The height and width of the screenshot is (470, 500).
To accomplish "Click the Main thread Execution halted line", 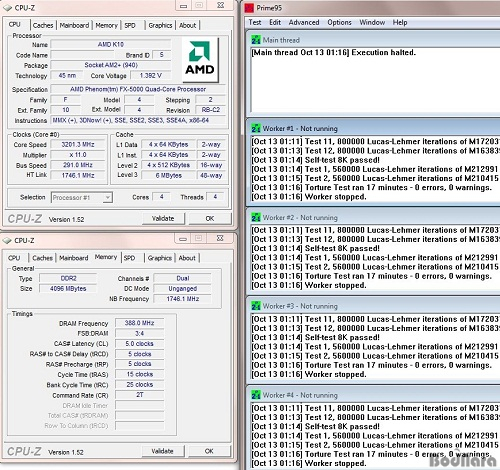I will click(334, 53).
